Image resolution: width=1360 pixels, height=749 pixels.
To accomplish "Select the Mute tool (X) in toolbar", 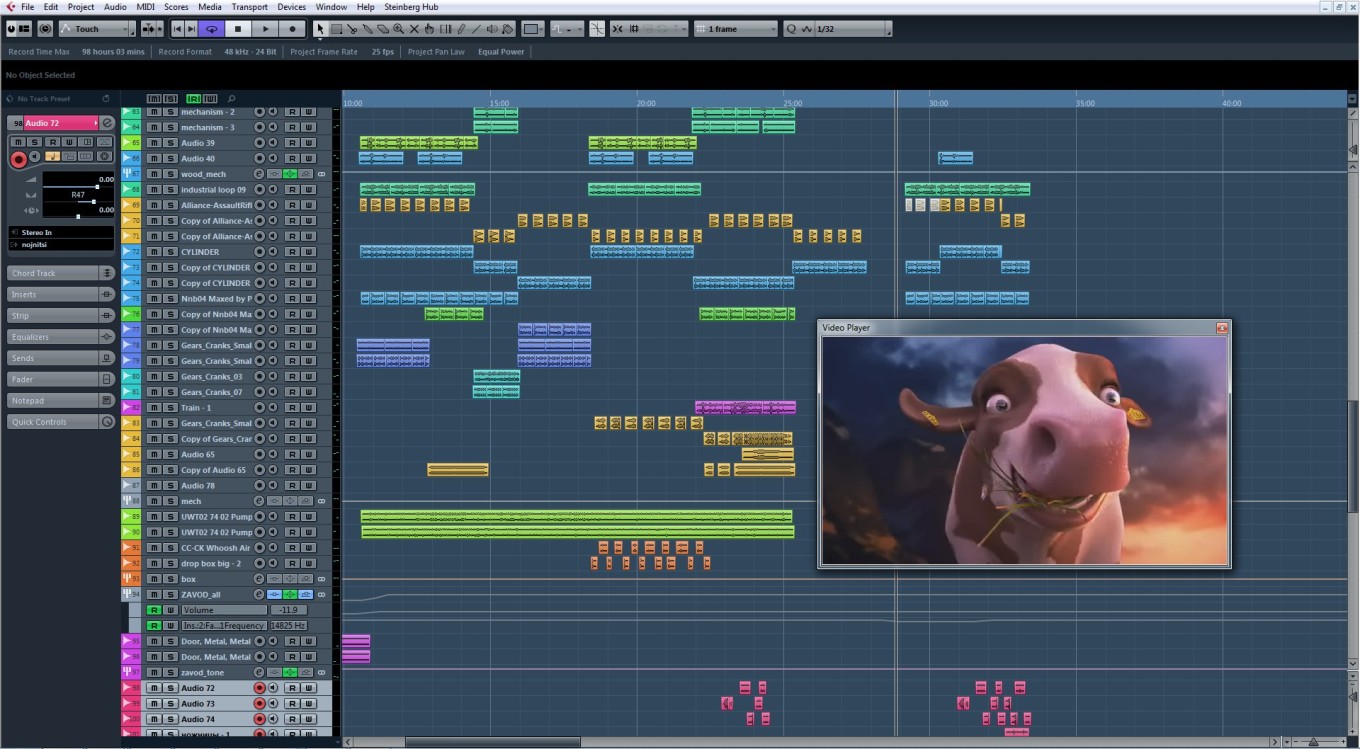I will (x=414, y=28).
